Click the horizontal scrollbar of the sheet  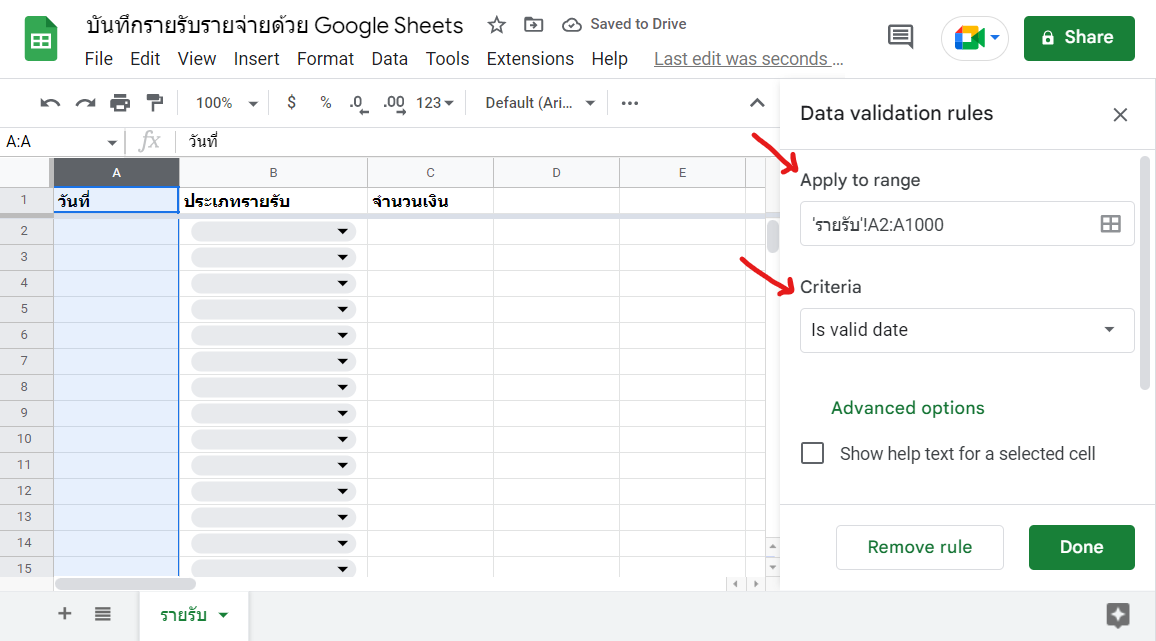(x=125, y=583)
